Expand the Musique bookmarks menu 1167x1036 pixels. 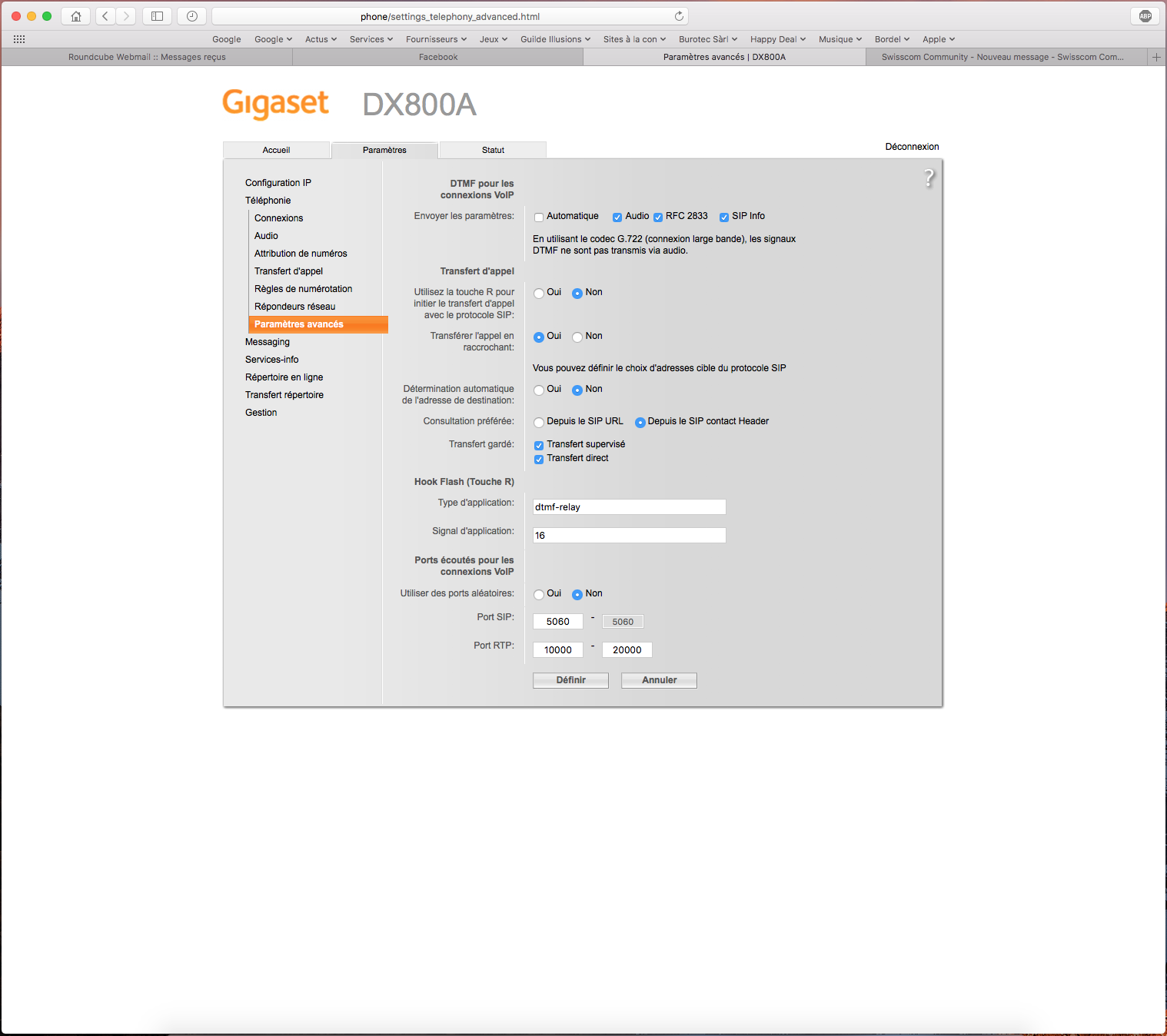(x=840, y=39)
